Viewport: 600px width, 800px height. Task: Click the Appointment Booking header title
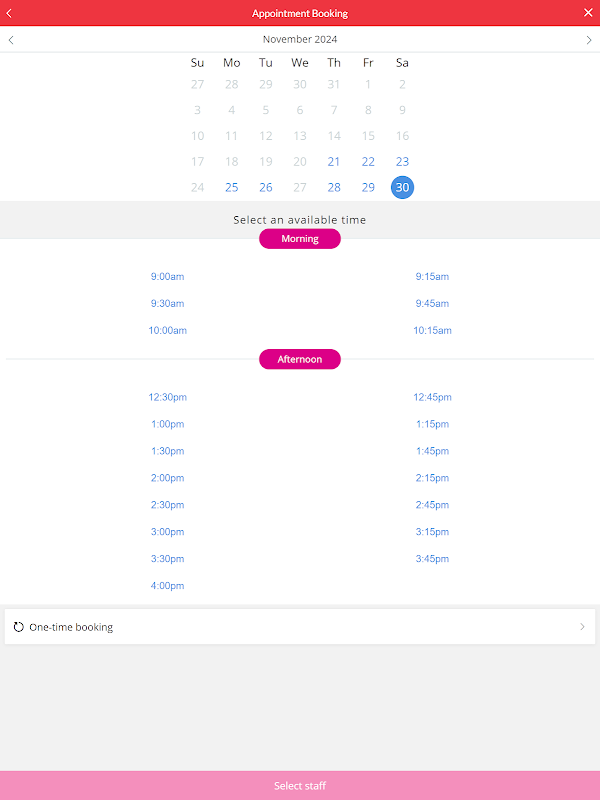[300, 13]
